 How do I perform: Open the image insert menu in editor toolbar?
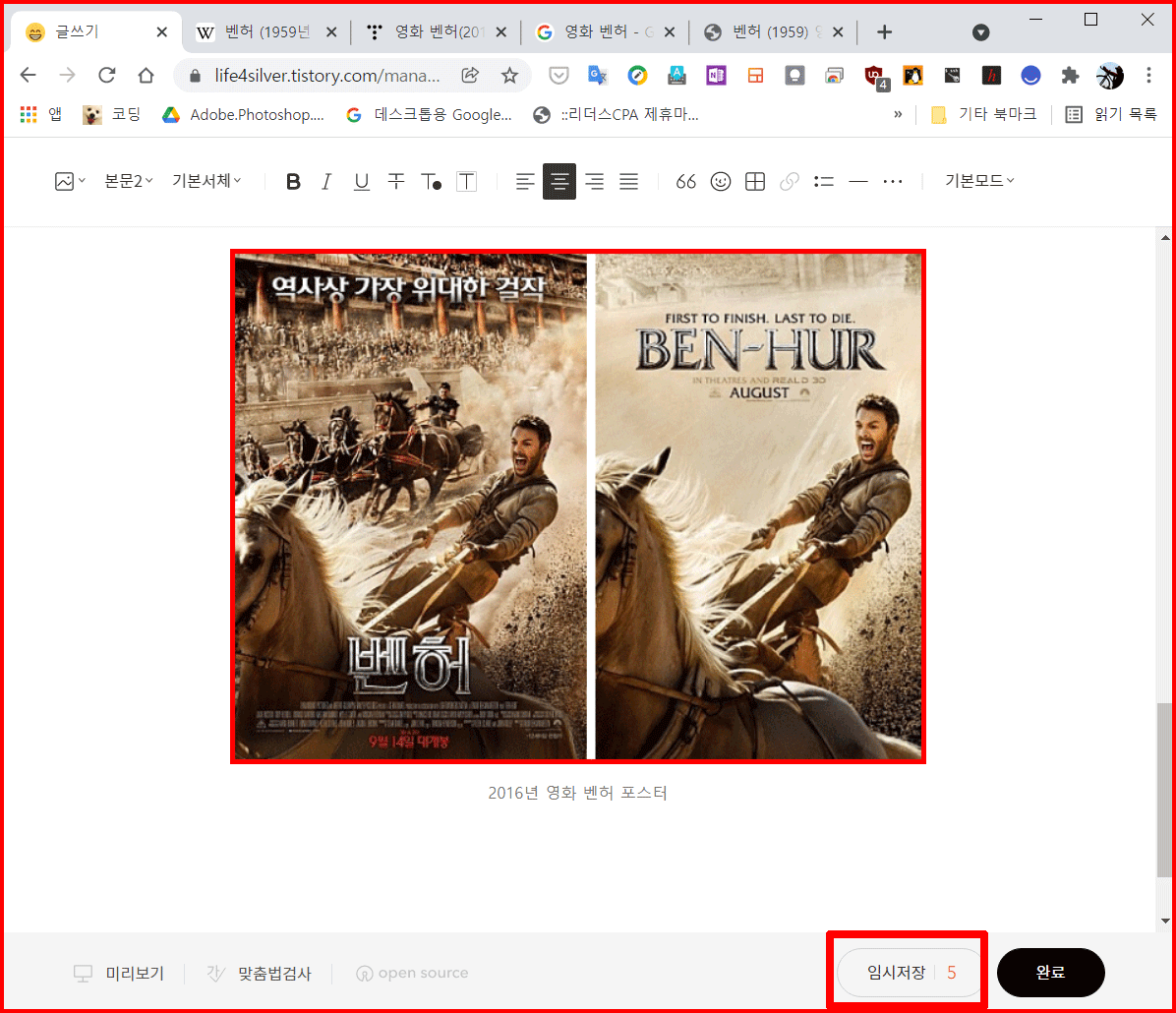coord(70,181)
